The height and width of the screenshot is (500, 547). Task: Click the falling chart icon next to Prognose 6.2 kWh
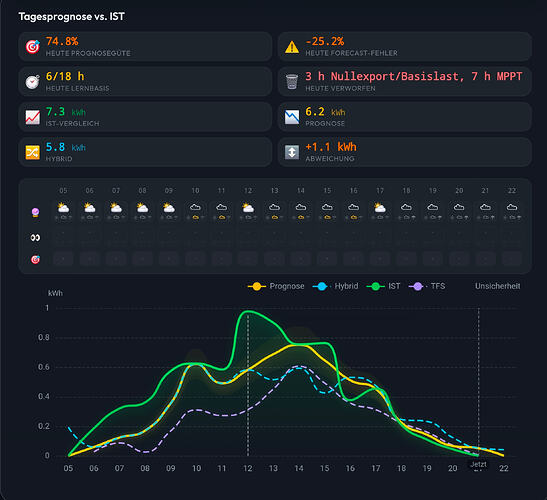click(292, 117)
